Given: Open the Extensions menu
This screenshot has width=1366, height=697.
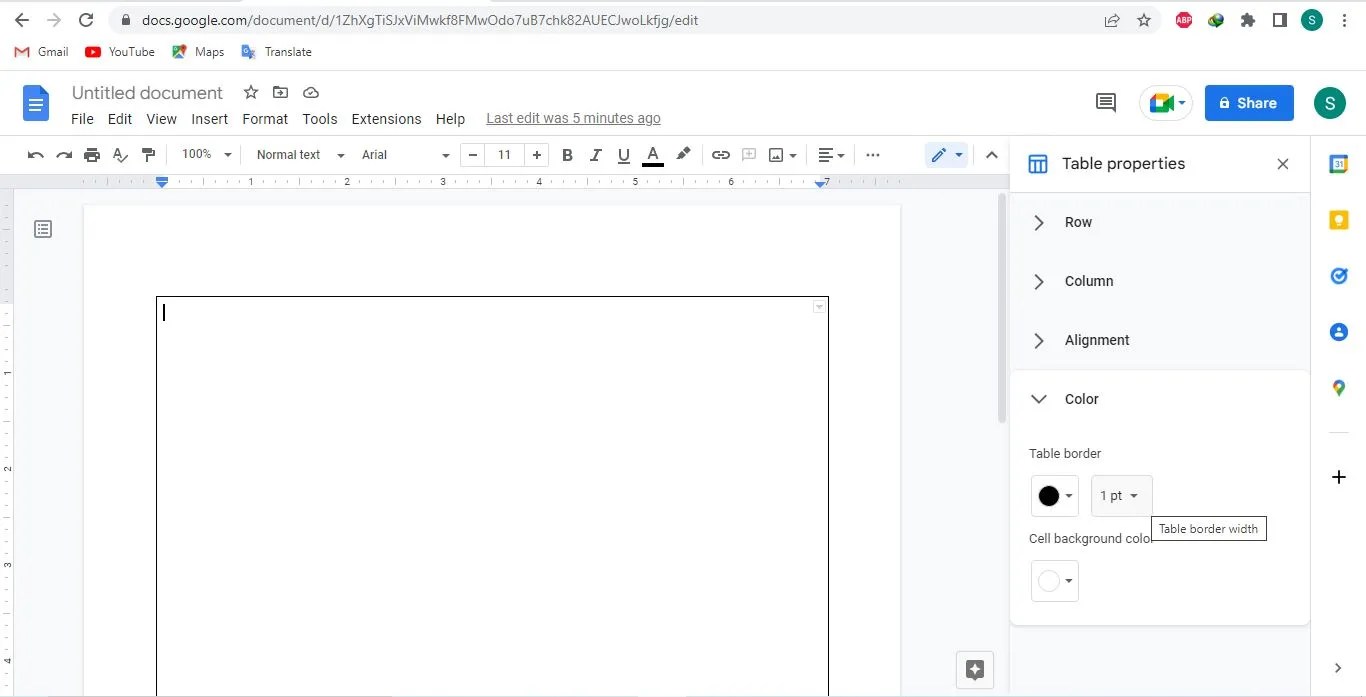Looking at the screenshot, I should [386, 118].
